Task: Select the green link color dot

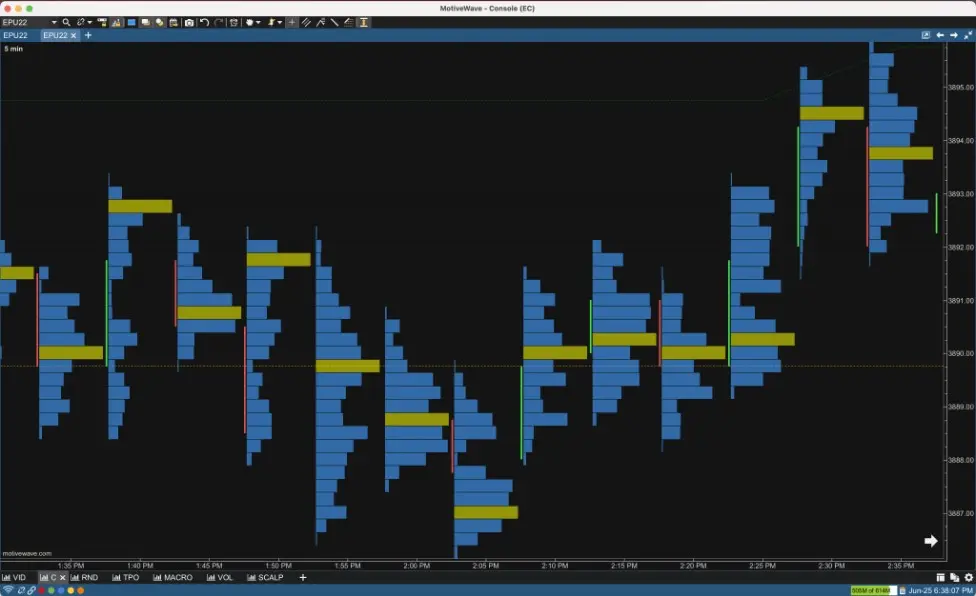Action: 51,590
